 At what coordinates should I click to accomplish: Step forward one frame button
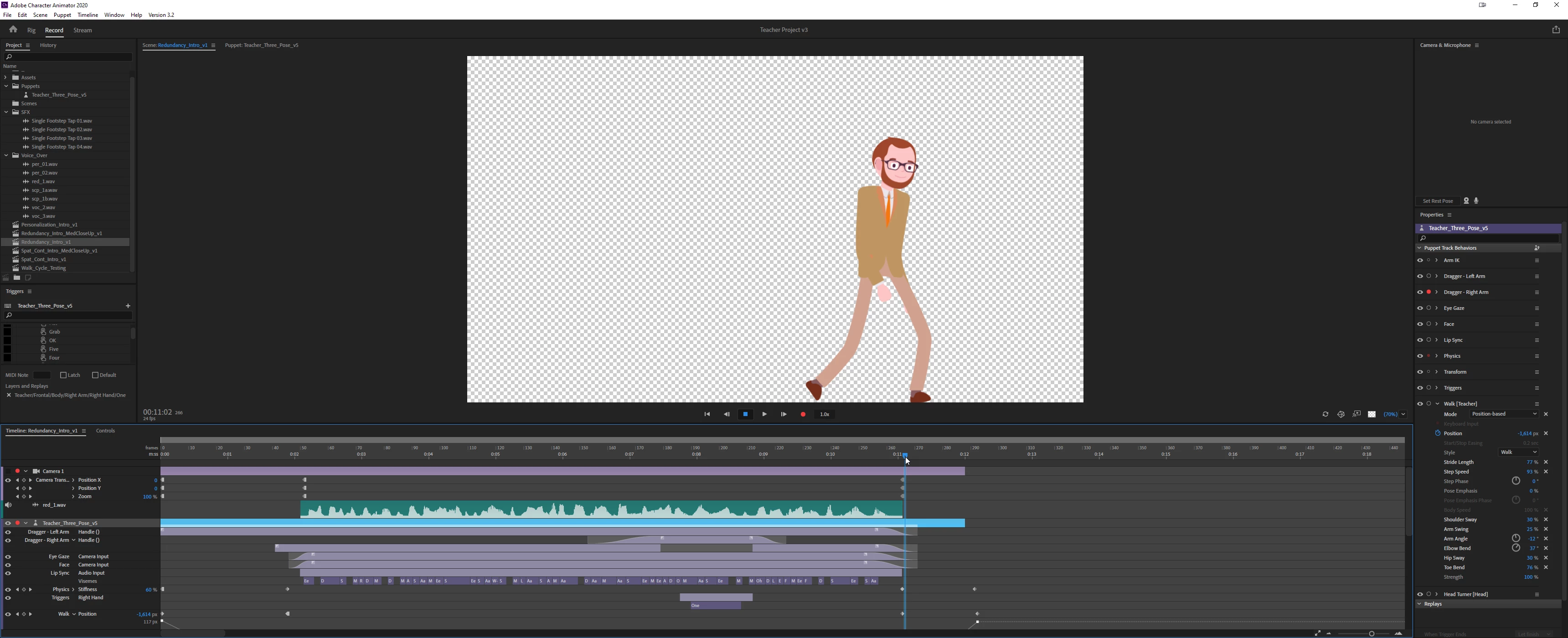[x=784, y=414]
